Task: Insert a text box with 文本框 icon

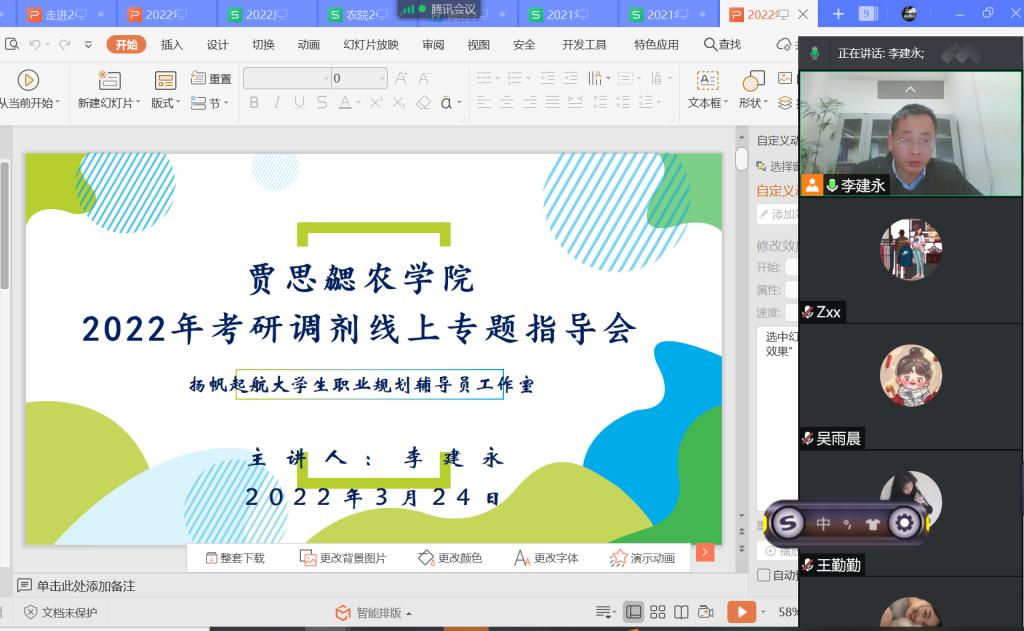Action: click(x=707, y=81)
